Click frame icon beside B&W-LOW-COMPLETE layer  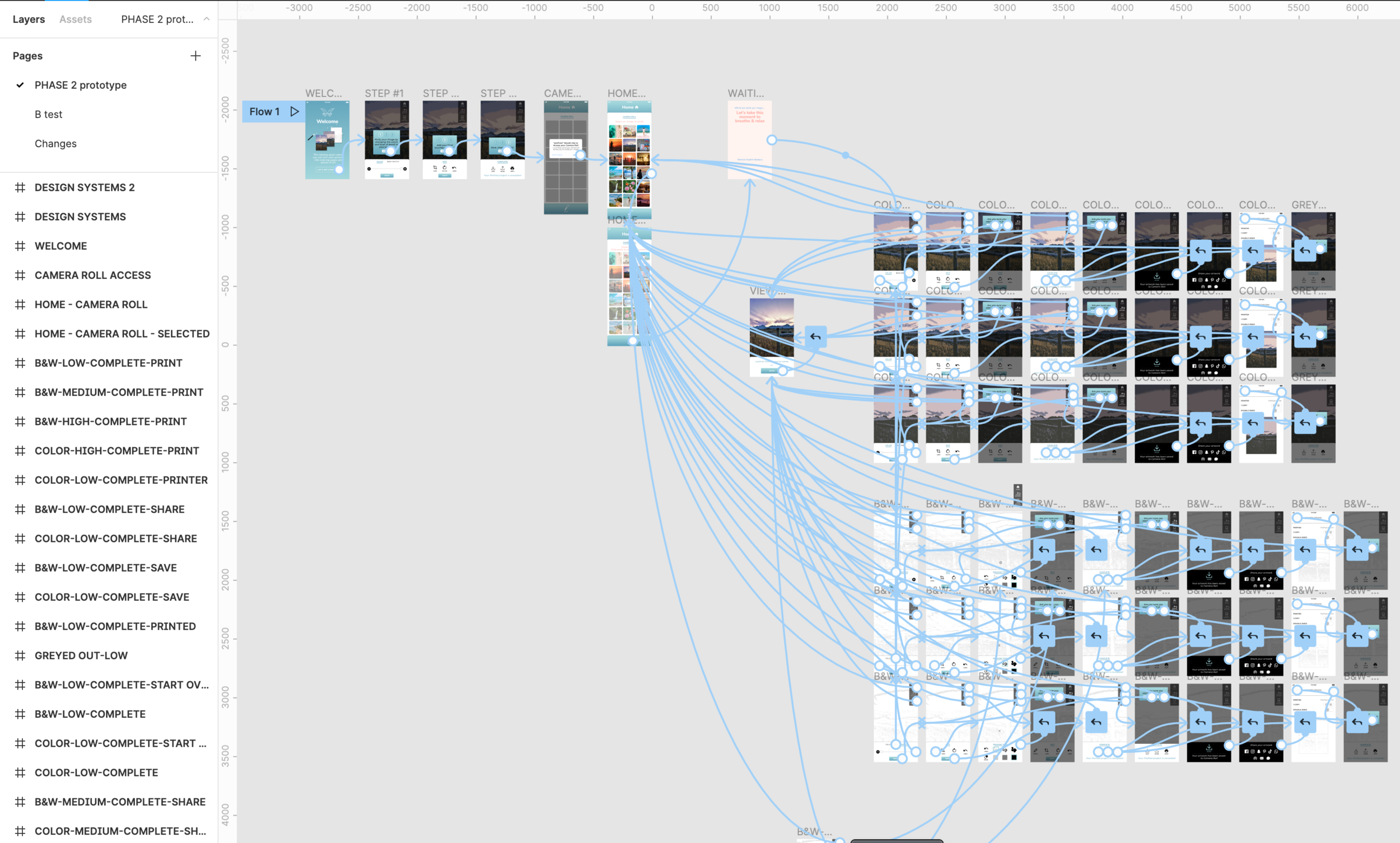point(20,714)
